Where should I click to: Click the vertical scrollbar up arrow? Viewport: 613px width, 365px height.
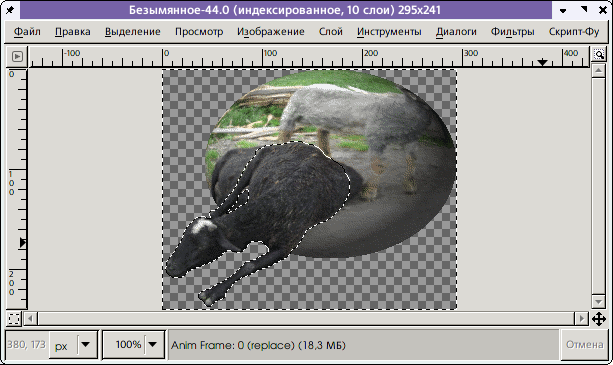pos(599,71)
